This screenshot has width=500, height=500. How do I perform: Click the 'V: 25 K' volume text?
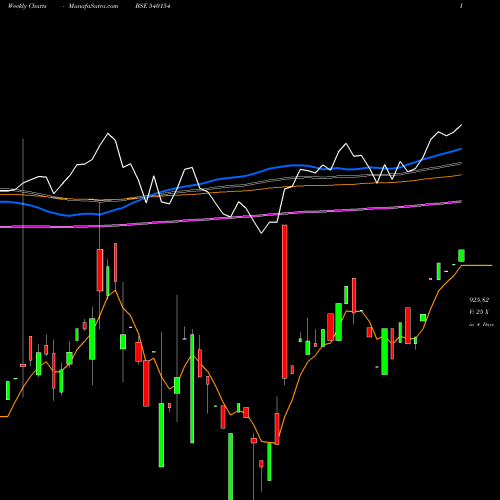point(479,312)
